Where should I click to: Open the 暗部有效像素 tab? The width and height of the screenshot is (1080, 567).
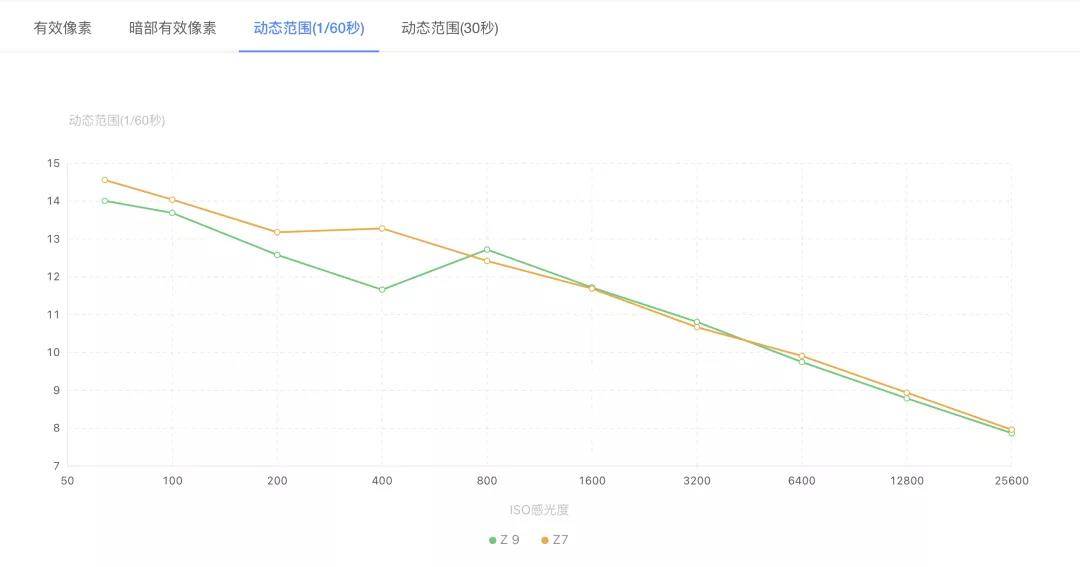[172, 28]
